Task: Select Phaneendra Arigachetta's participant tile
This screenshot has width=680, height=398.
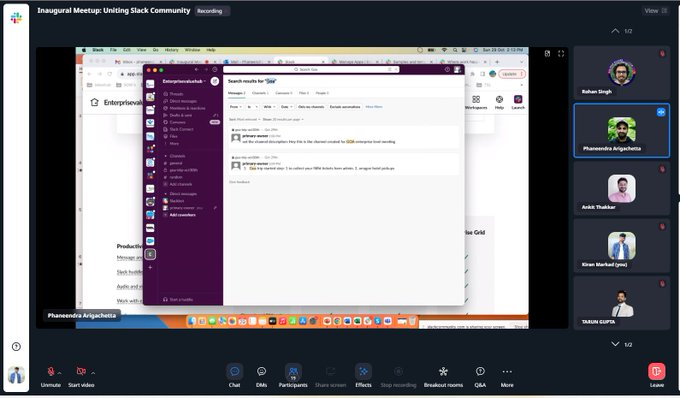Action: coord(621,130)
